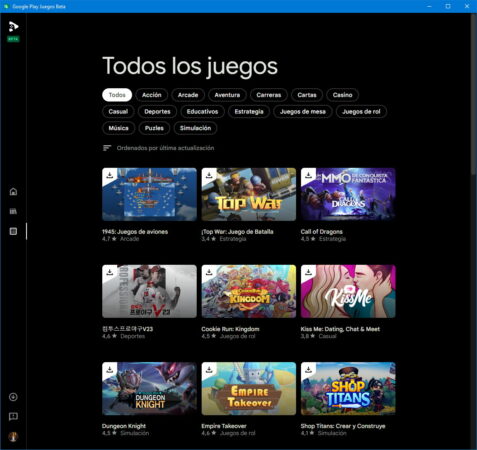Select the Casino filter
The image size is (477, 450).
pyautogui.click(x=342, y=95)
